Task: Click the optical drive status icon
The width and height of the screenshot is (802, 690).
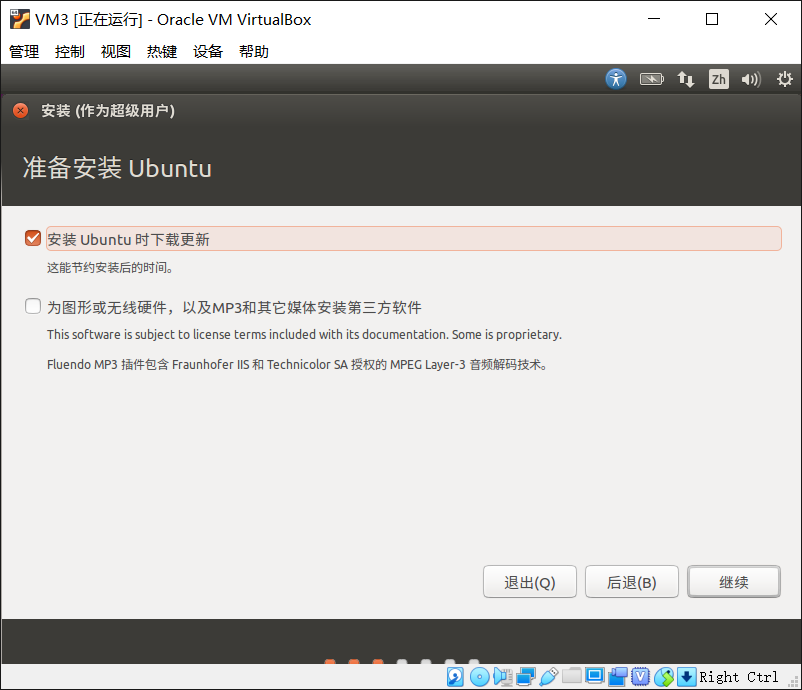Action: 479,677
